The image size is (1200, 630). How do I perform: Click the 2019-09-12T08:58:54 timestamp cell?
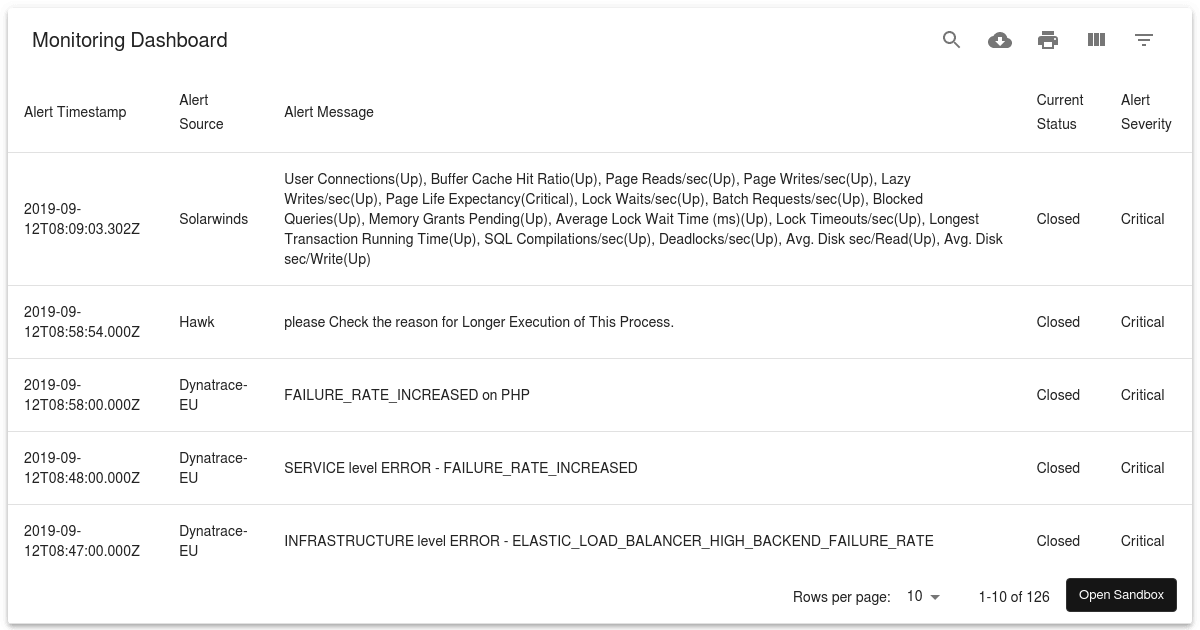[x=82, y=322]
